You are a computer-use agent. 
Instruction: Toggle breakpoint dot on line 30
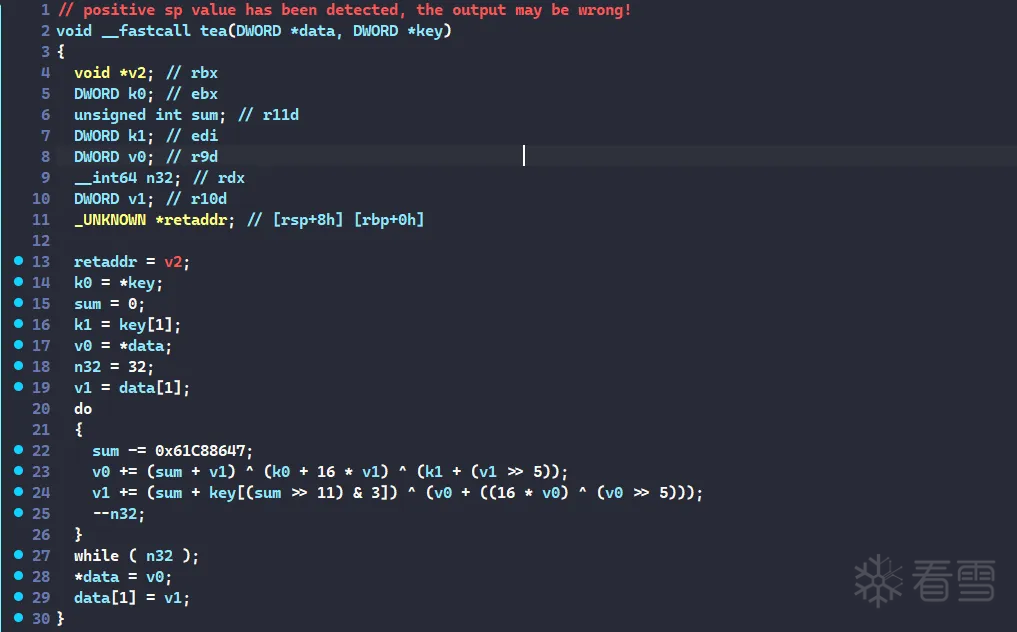(x=19, y=618)
